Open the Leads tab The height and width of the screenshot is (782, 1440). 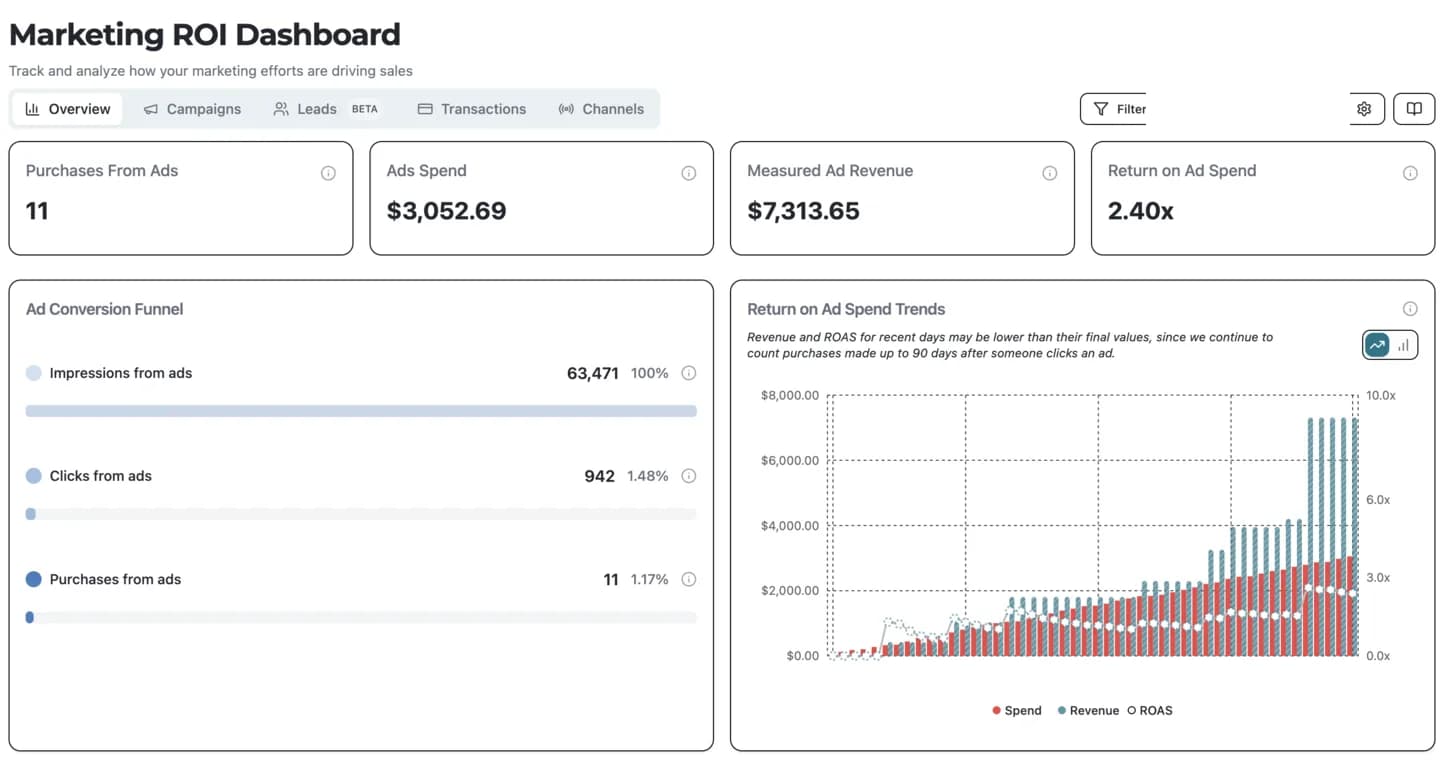(326, 109)
